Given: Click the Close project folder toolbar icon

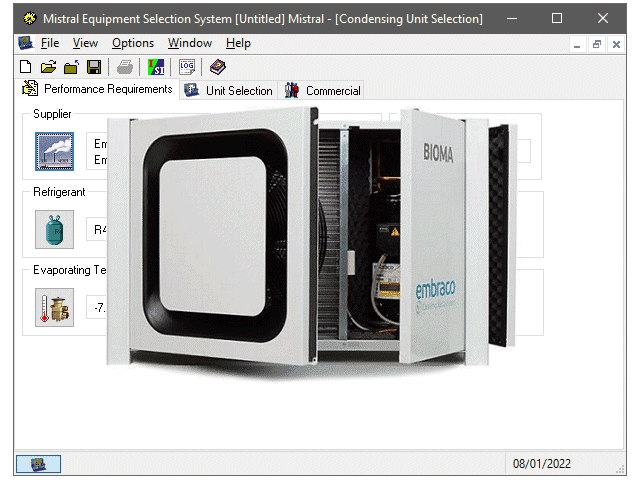Looking at the screenshot, I should 71,67.
